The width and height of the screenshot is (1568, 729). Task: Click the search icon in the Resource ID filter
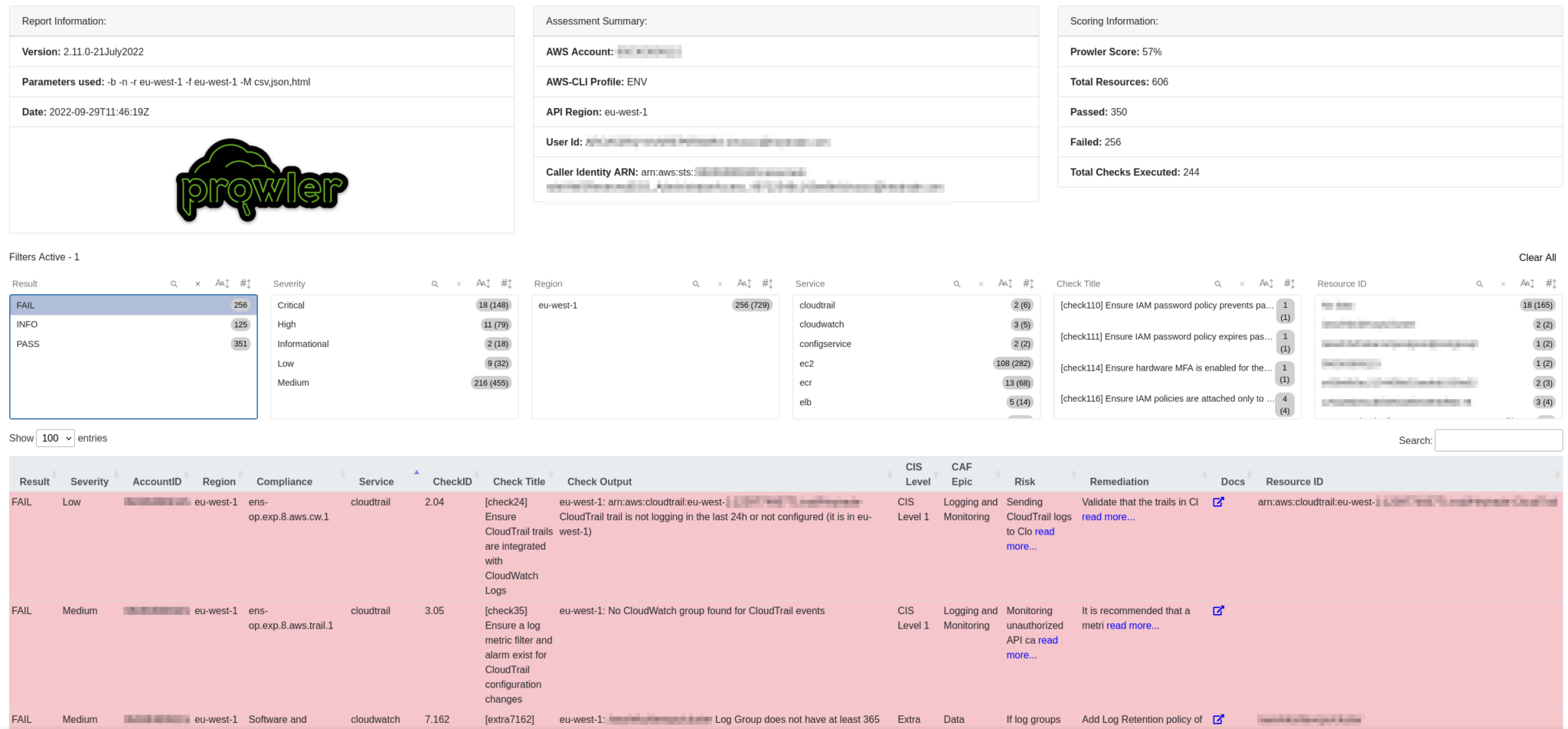click(1478, 283)
